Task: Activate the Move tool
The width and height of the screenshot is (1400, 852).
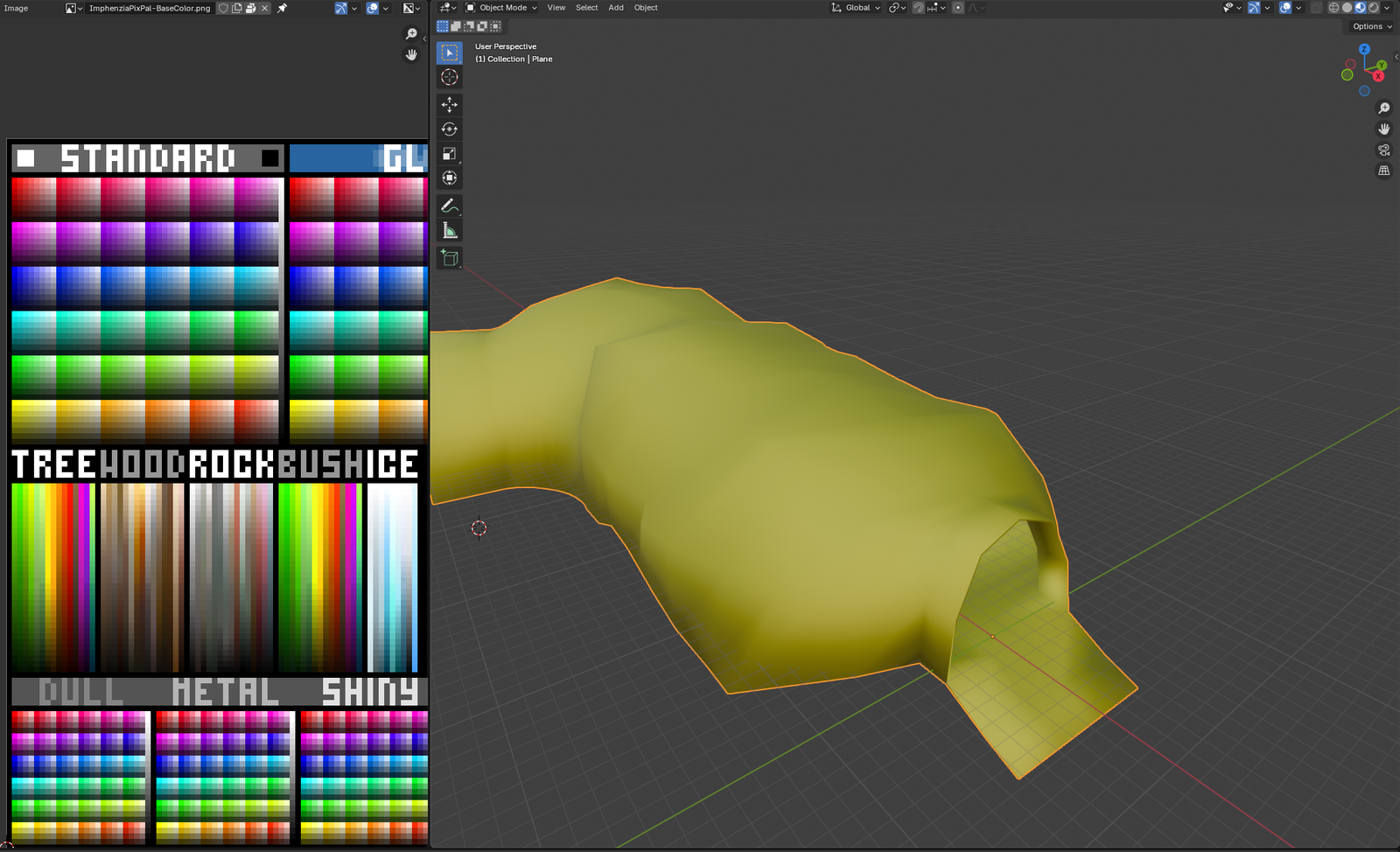Action: tap(449, 105)
